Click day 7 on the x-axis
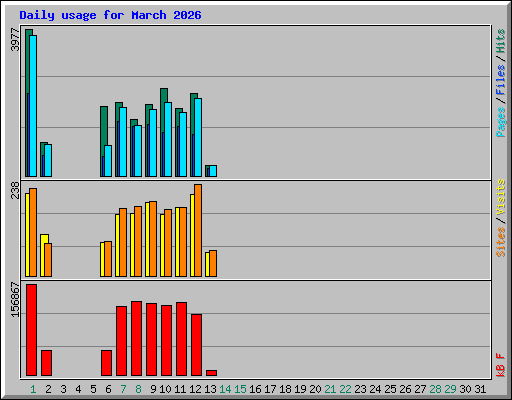 point(123,389)
